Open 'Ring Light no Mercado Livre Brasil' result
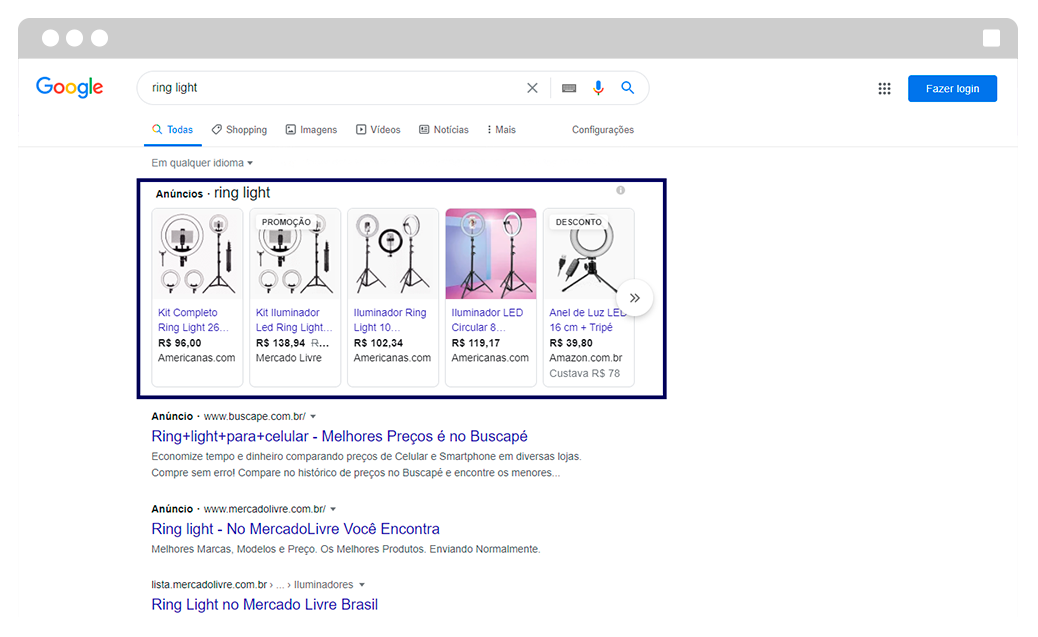 pyautogui.click(x=265, y=605)
